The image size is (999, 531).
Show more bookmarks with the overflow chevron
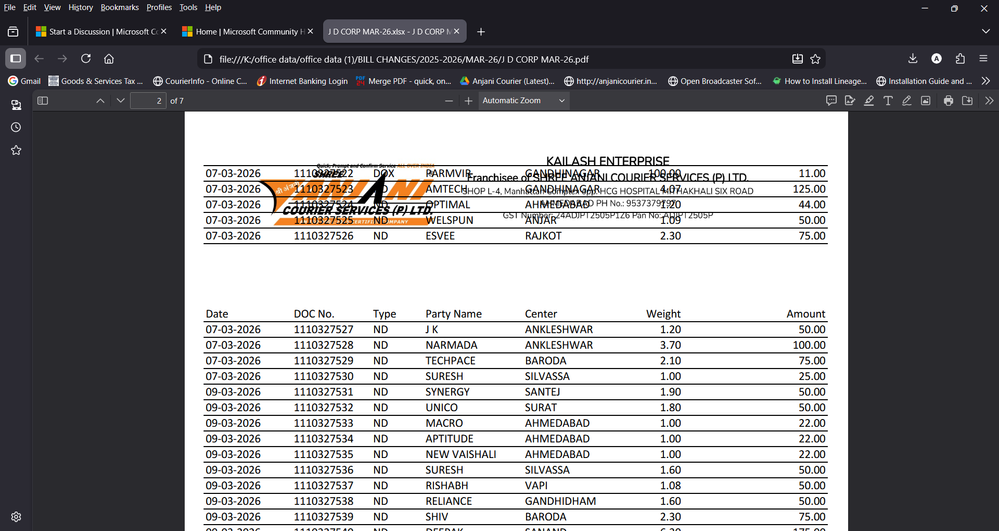pos(986,81)
